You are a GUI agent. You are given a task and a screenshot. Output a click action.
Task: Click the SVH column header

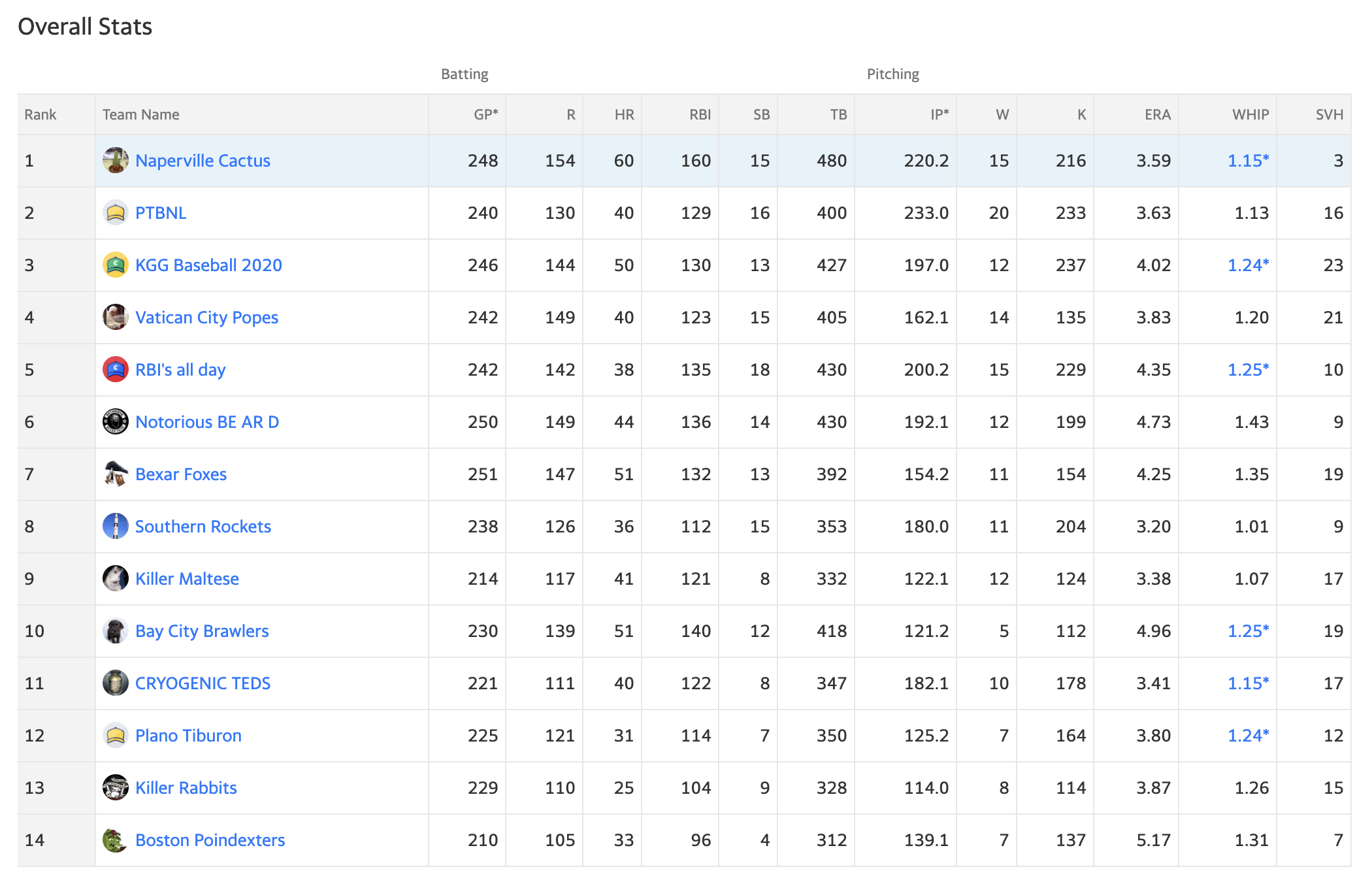[1329, 115]
